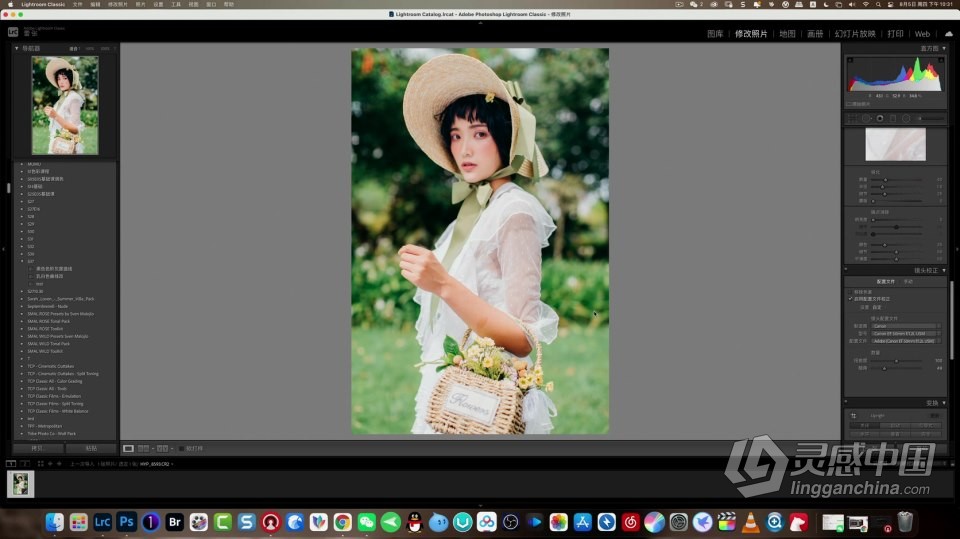Collapse the 变换 panel header triangle

pyautogui.click(x=944, y=403)
